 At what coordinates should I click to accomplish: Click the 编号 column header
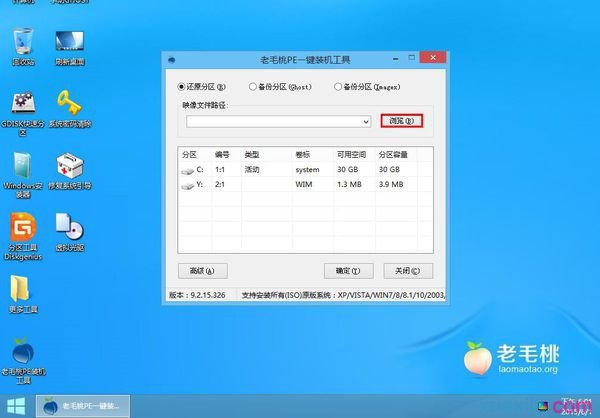tap(222, 155)
